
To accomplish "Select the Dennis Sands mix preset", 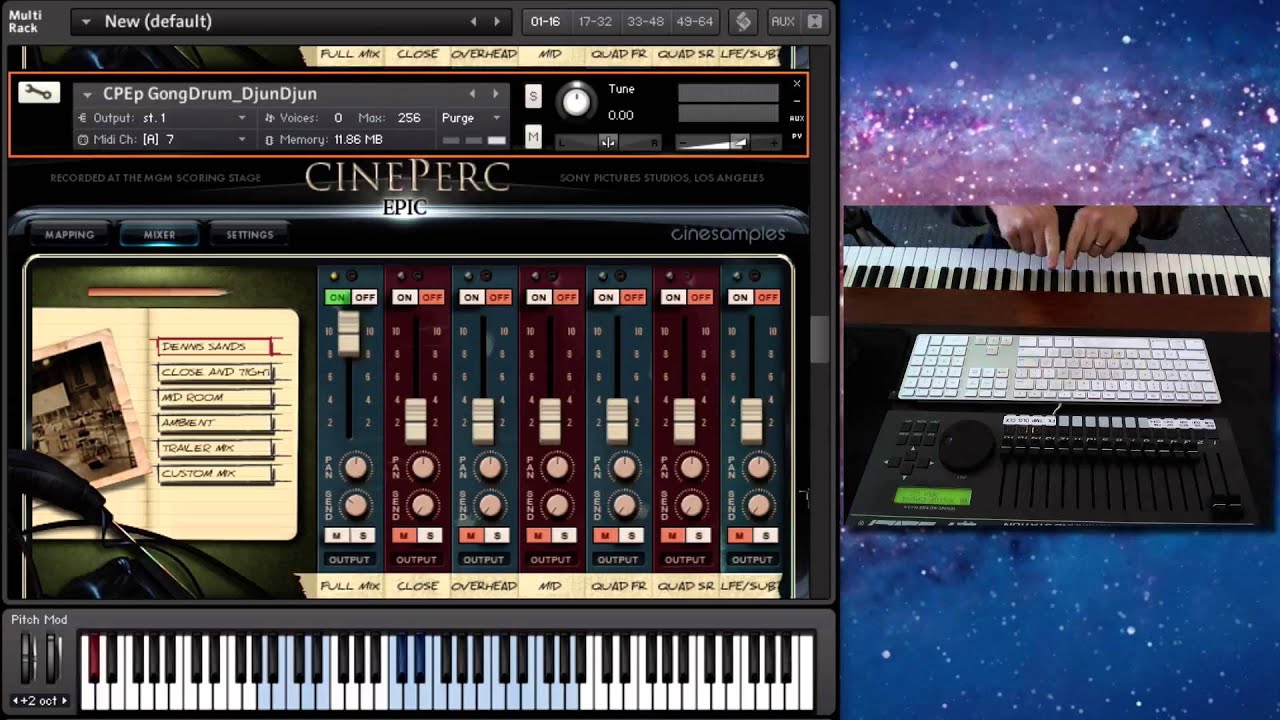I will coord(214,347).
